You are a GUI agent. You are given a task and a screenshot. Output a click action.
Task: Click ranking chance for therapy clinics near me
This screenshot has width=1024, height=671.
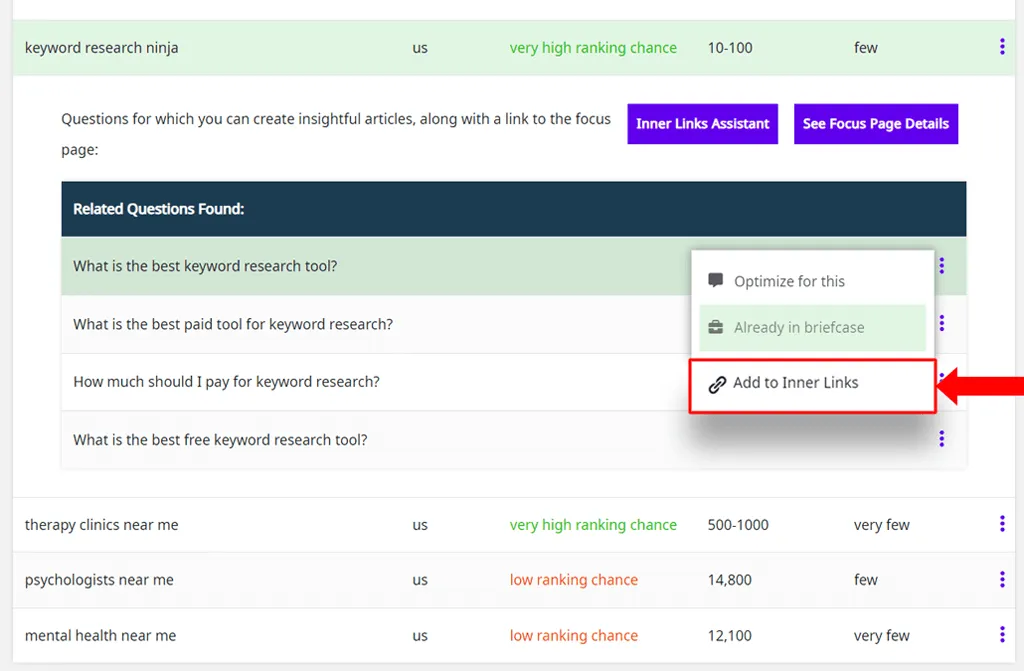pos(593,525)
